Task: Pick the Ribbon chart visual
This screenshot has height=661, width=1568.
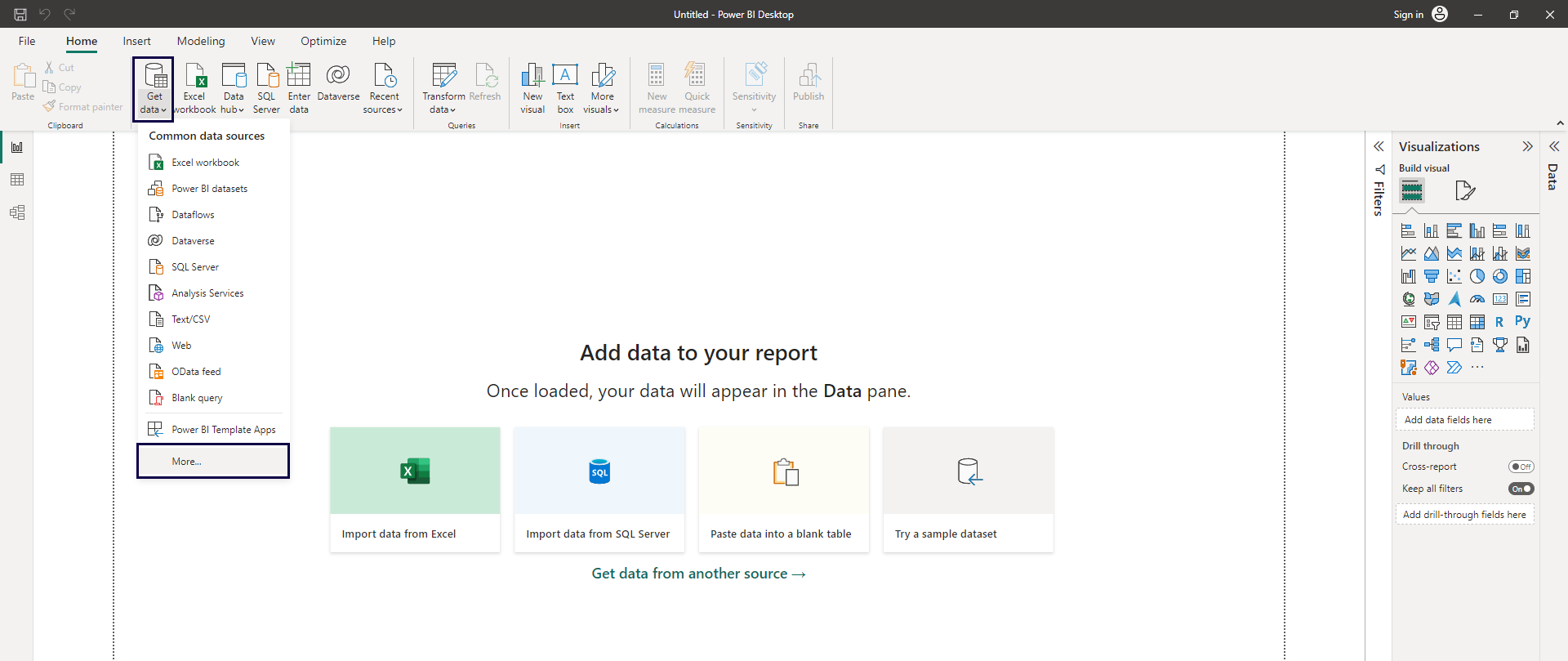Action: pyautogui.click(x=1522, y=254)
